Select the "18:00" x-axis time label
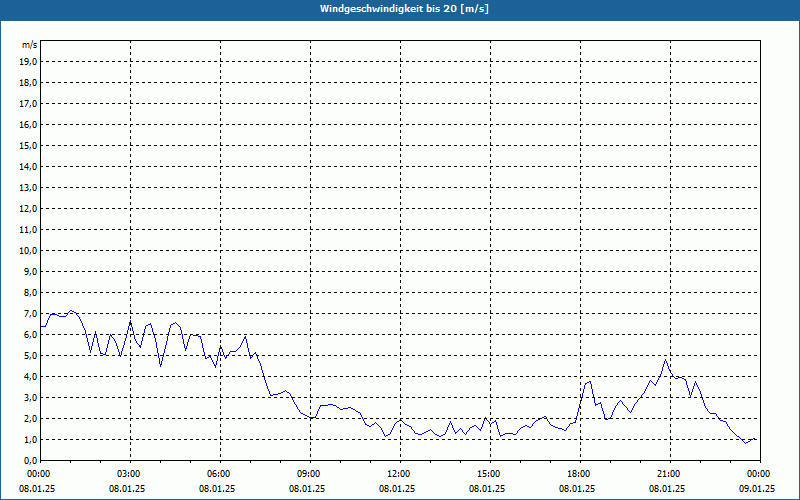 [581, 474]
